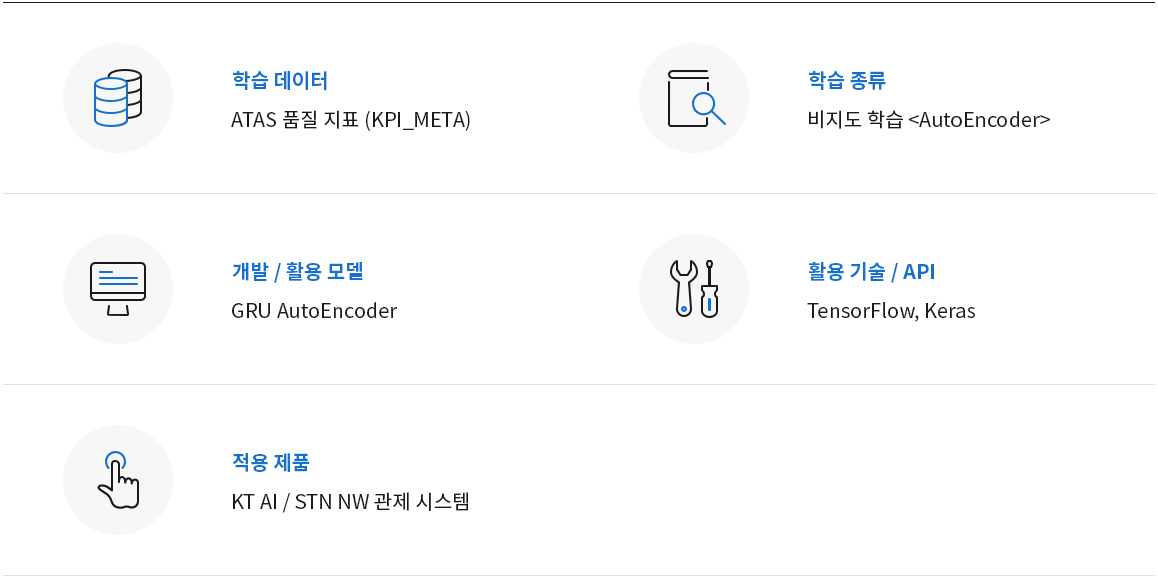Click the 활용 기술 / API heading
Image resolution: width=1158 pixels, height=582 pixels.
pos(871,271)
